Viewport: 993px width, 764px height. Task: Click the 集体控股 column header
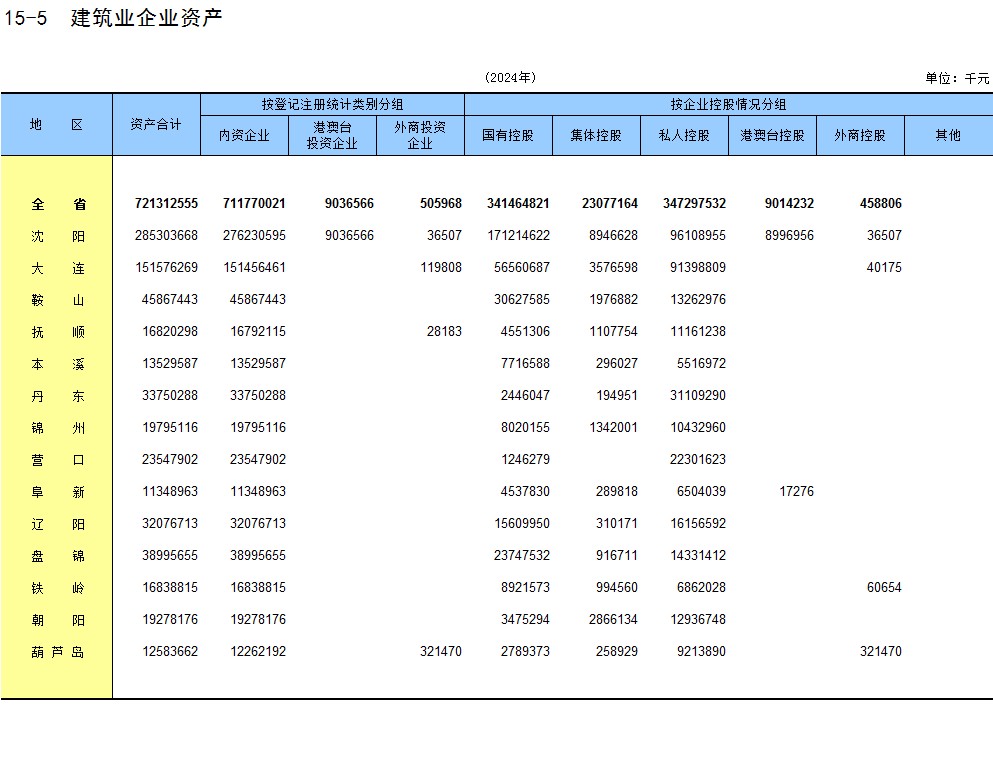coord(596,135)
